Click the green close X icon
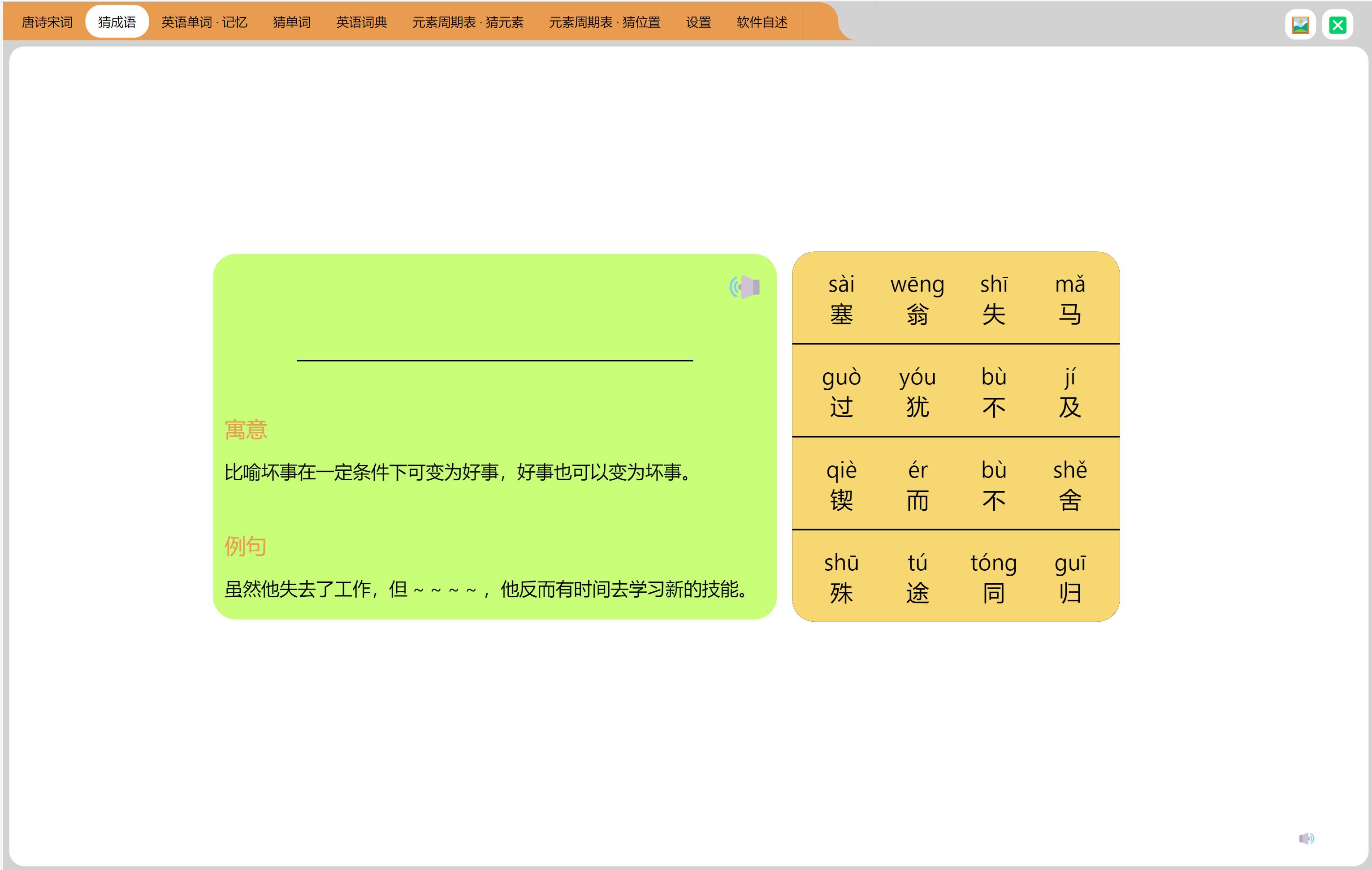This screenshot has width=1372, height=870. click(x=1337, y=25)
